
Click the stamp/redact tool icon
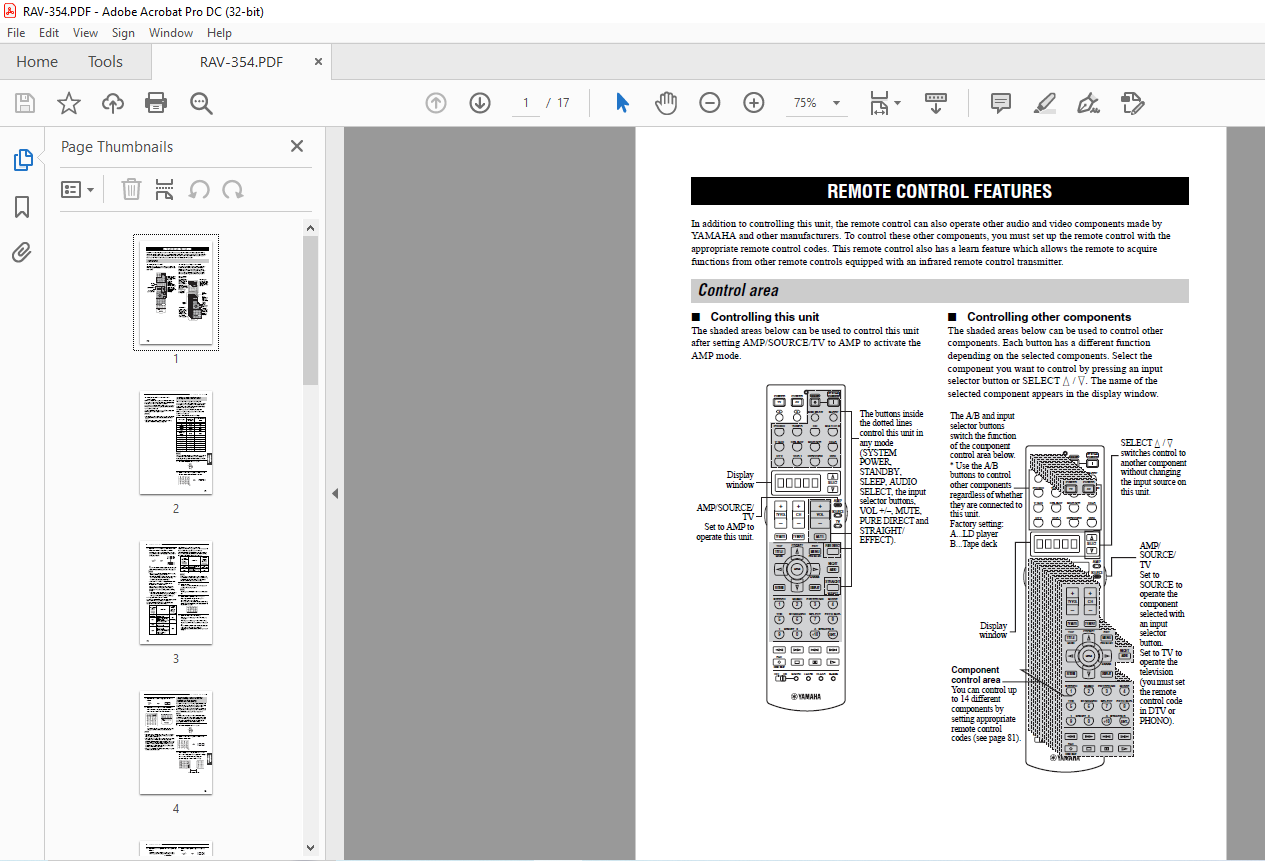pos(1132,103)
